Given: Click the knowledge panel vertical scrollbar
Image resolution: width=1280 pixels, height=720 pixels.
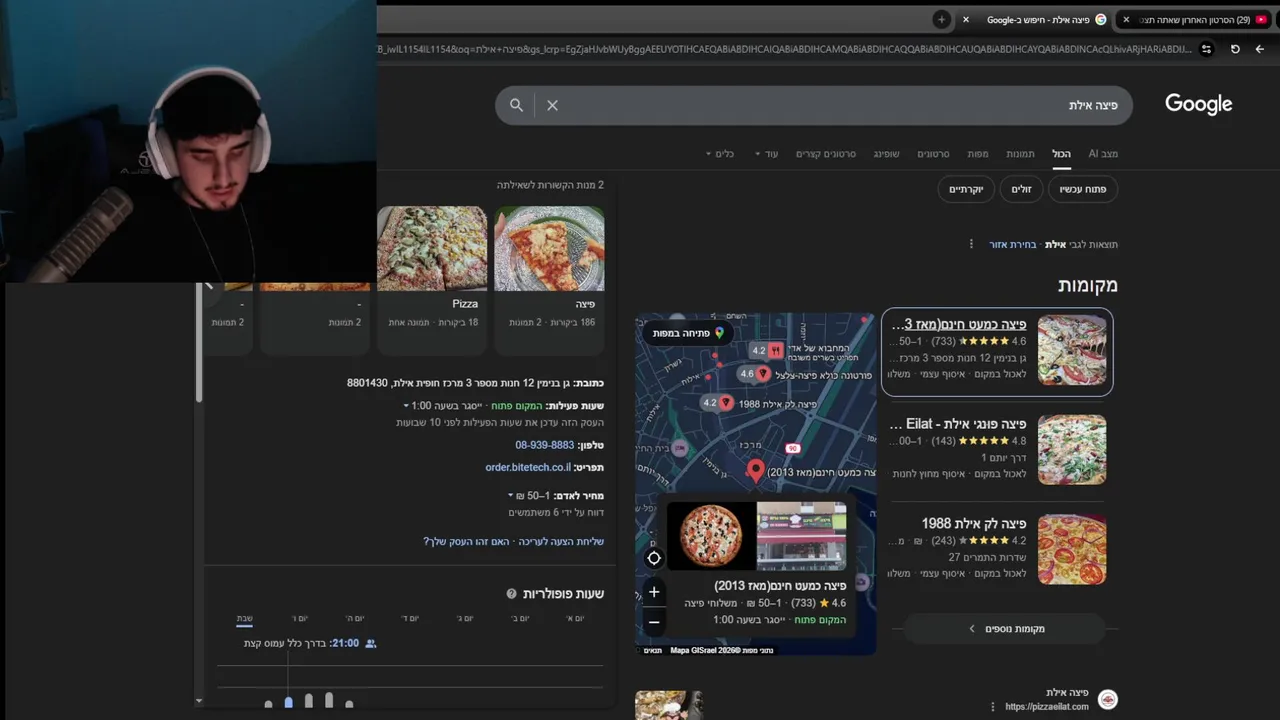Looking at the screenshot, I should coord(198,342).
